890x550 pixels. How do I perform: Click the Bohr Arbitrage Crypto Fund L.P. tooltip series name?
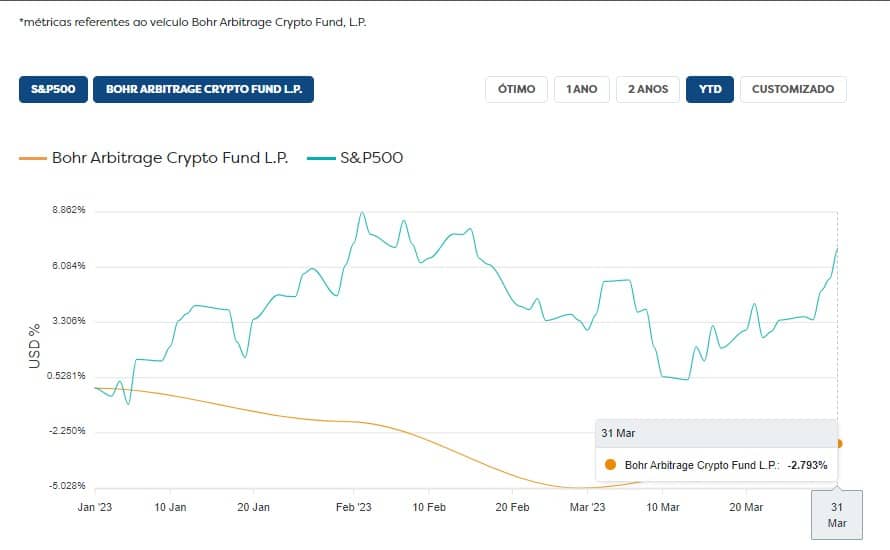(x=702, y=465)
